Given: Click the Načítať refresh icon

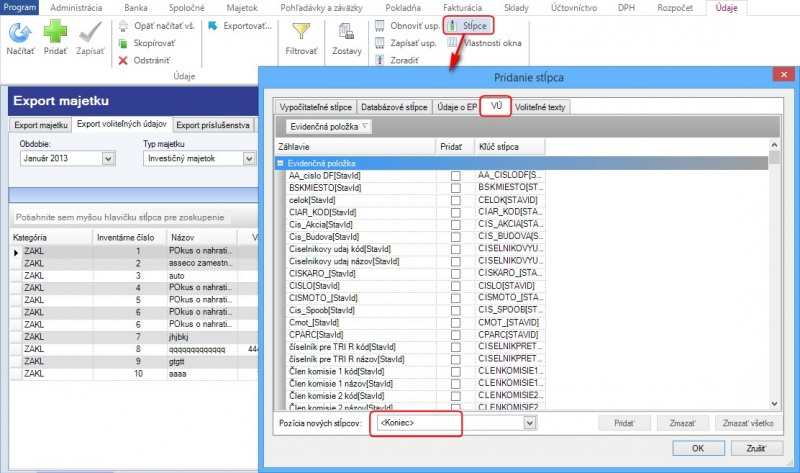Looking at the screenshot, I should 19,34.
